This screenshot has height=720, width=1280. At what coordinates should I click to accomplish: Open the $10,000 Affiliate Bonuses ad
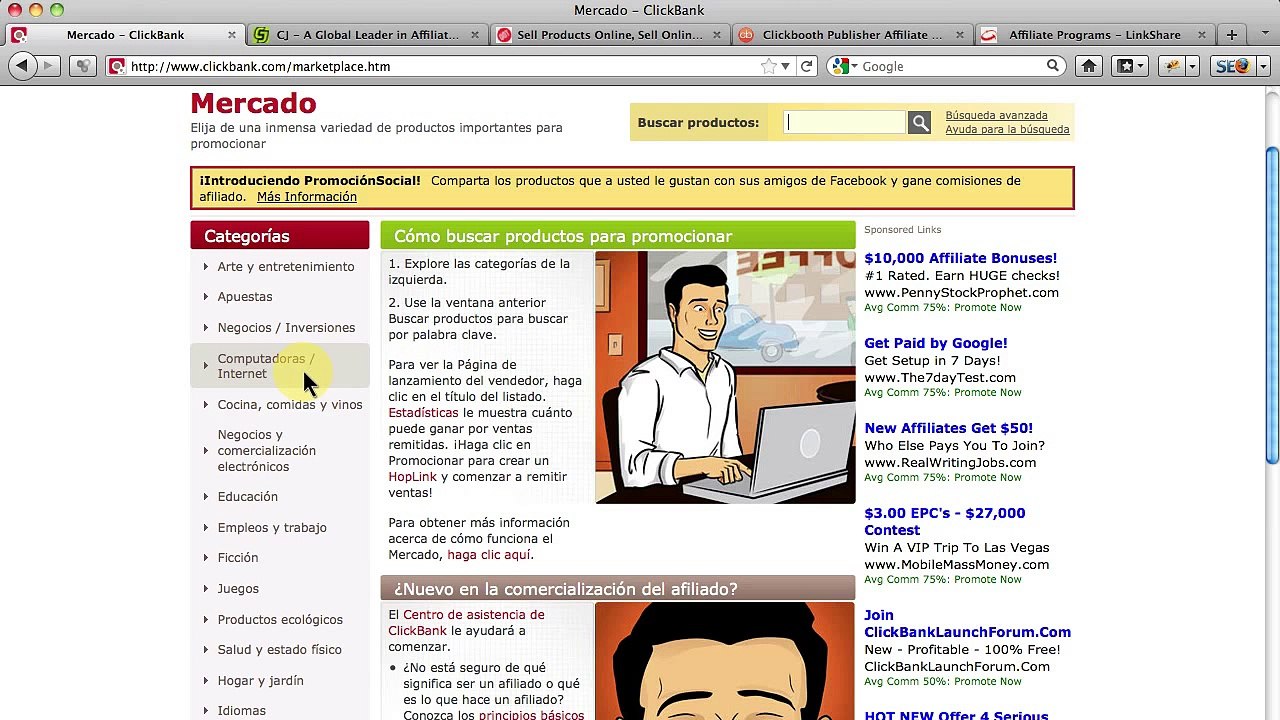[960, 258]
